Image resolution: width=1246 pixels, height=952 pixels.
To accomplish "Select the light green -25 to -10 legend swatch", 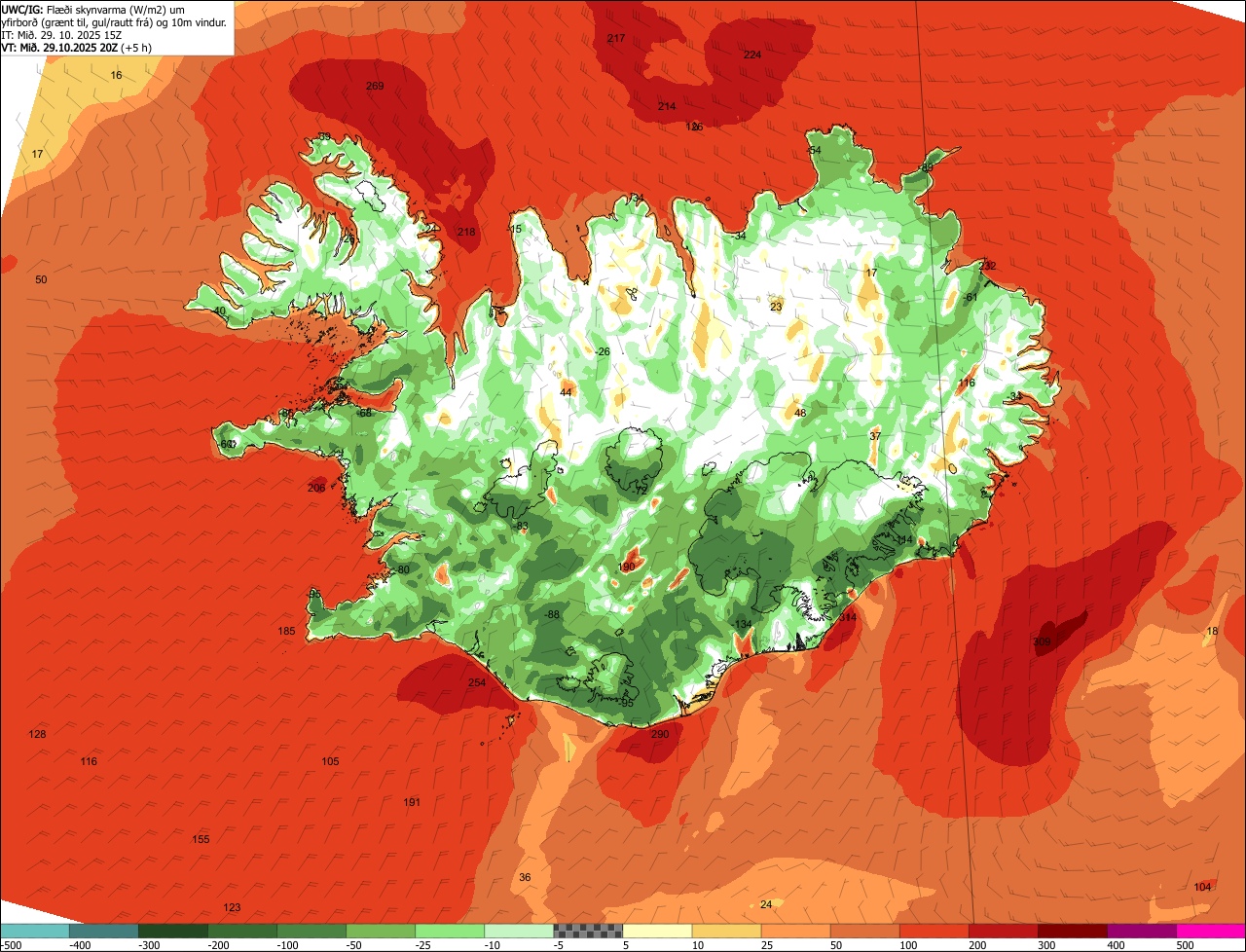I will (450, 931).
